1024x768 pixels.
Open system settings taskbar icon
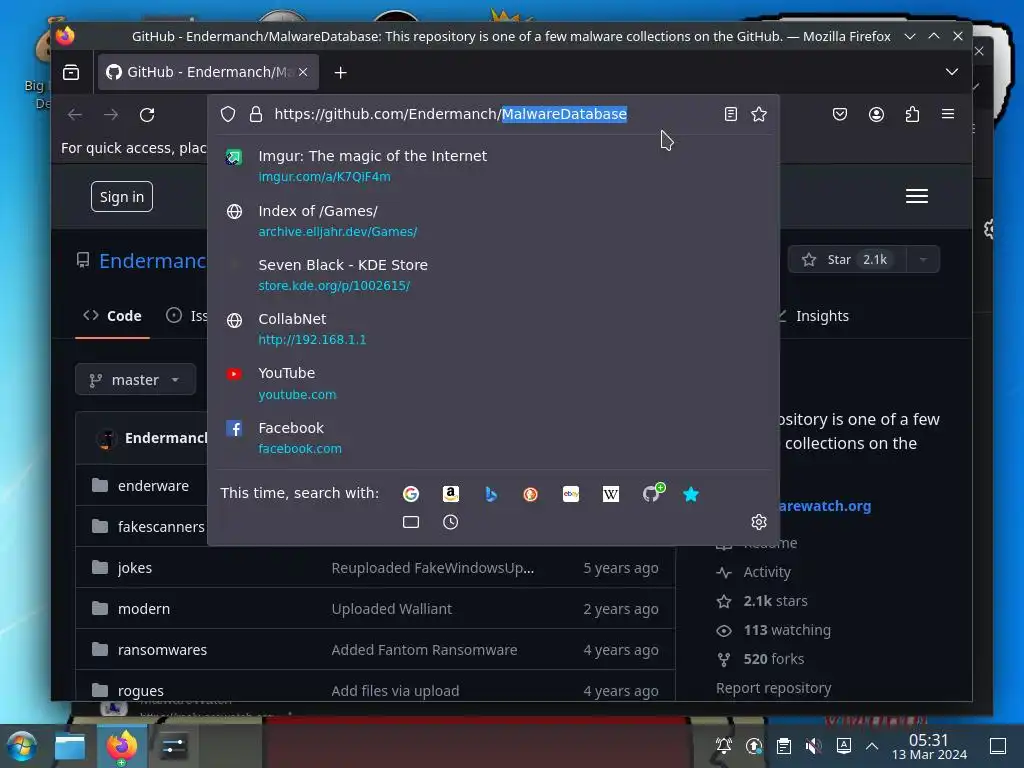174,746
